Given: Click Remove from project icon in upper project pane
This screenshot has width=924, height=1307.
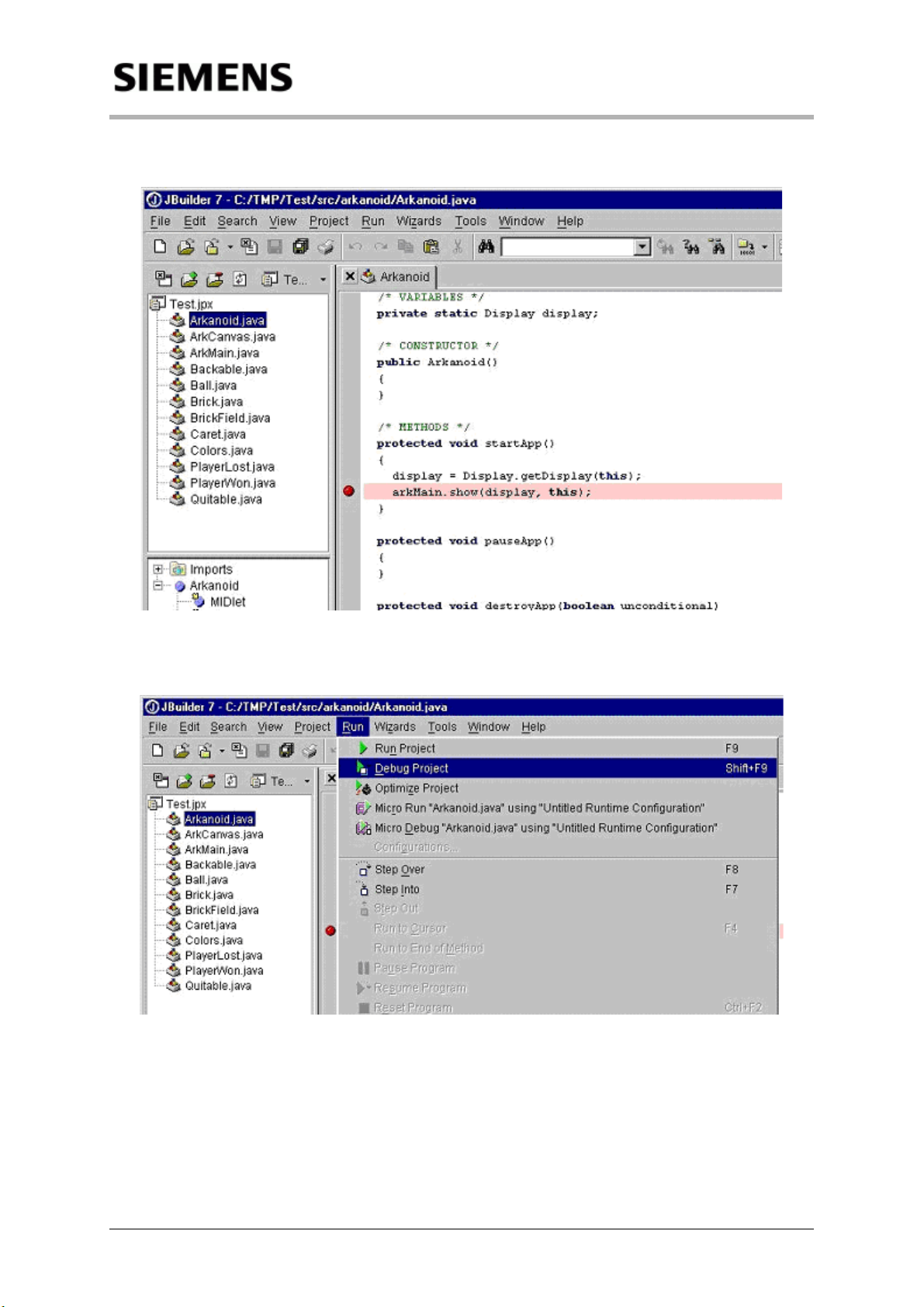Looking at the screenshot, I should click(215, 279).
